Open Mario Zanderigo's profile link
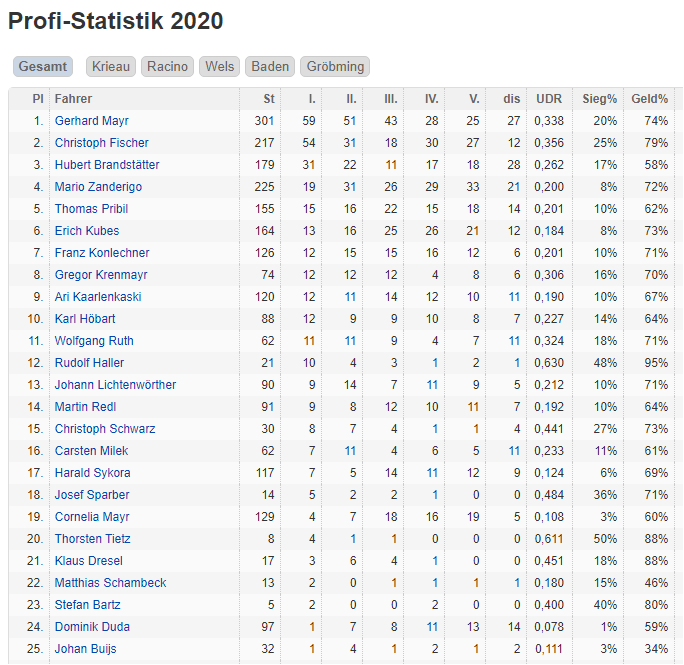Image resolution: width=684 pixels, height=665 pixels. click(x=98, y=187)
